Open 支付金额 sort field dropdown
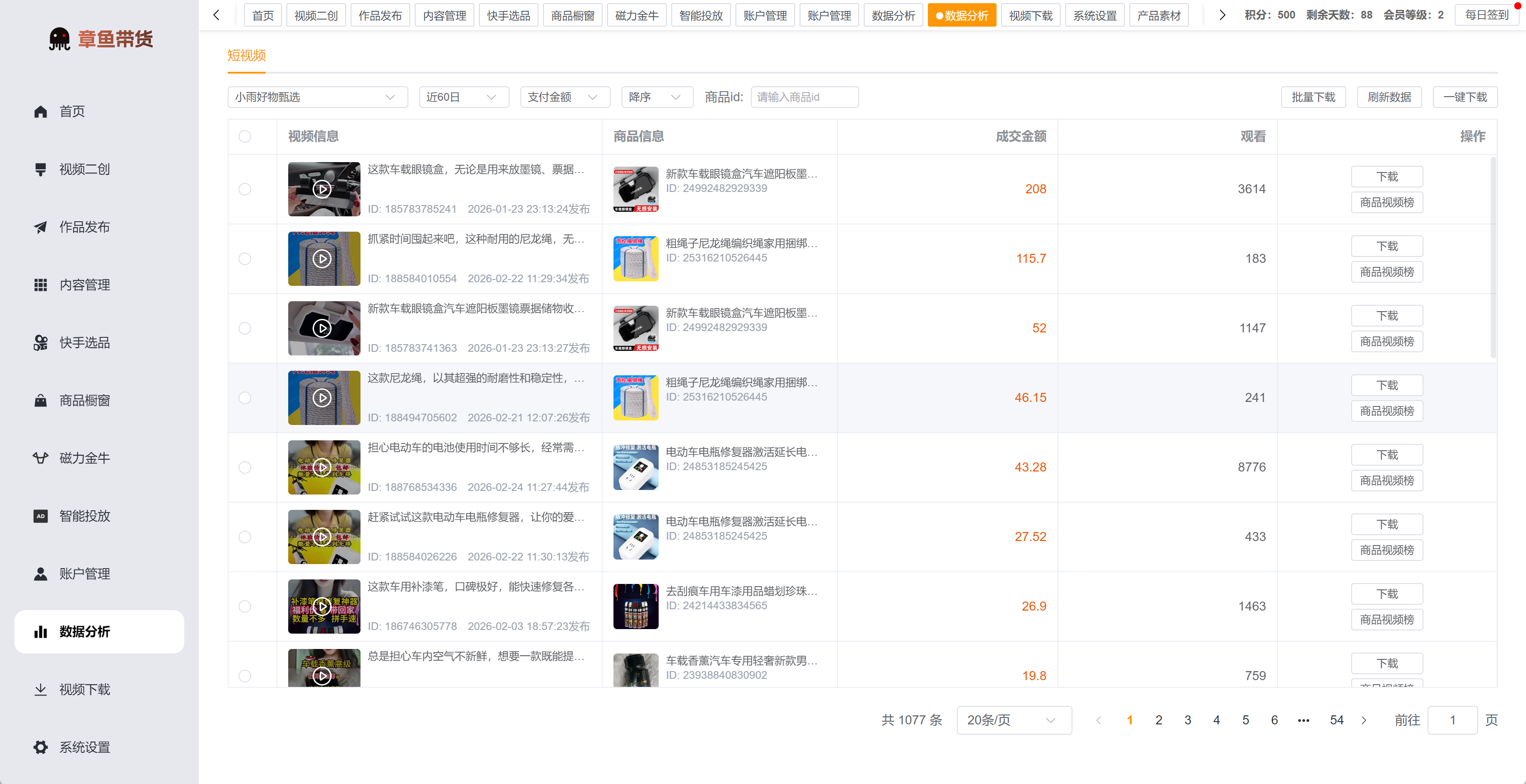Screen dimensions: 1526x784 coord(565,97)
